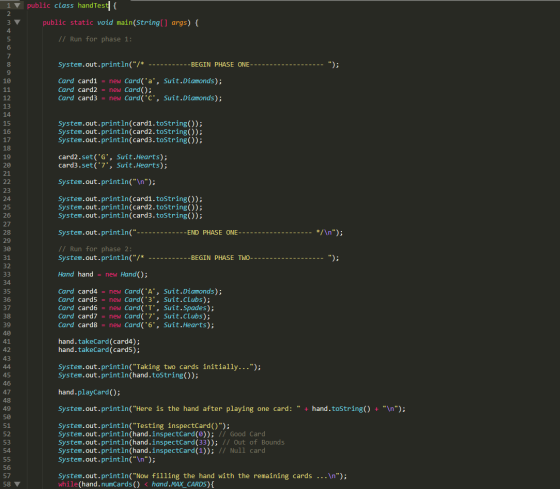
Task: Click the "END PHASE ONE" string text
Action: pyautogui.click(x=212, y=233)
